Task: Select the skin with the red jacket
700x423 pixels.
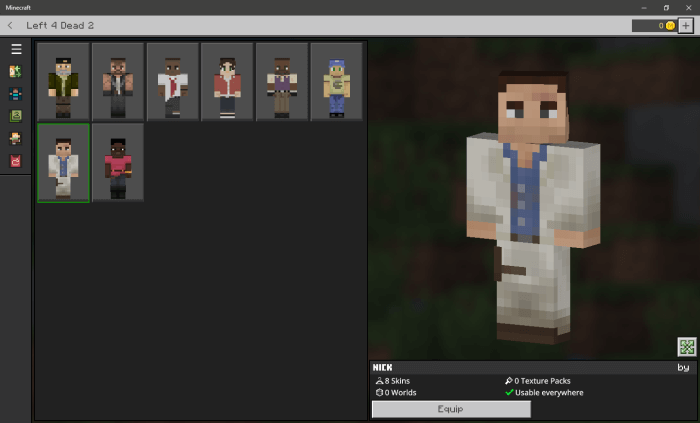Action: [x=227, y=81]
